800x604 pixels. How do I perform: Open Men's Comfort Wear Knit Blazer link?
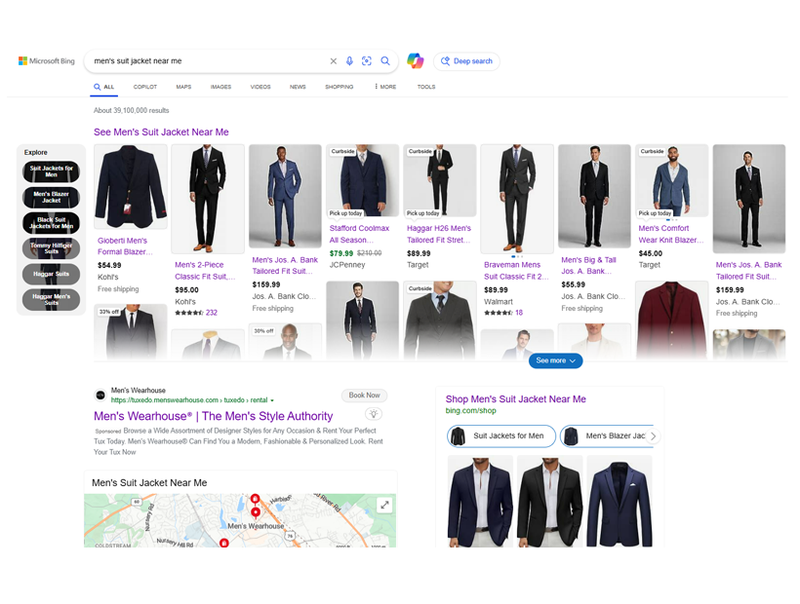pos(671,234)
